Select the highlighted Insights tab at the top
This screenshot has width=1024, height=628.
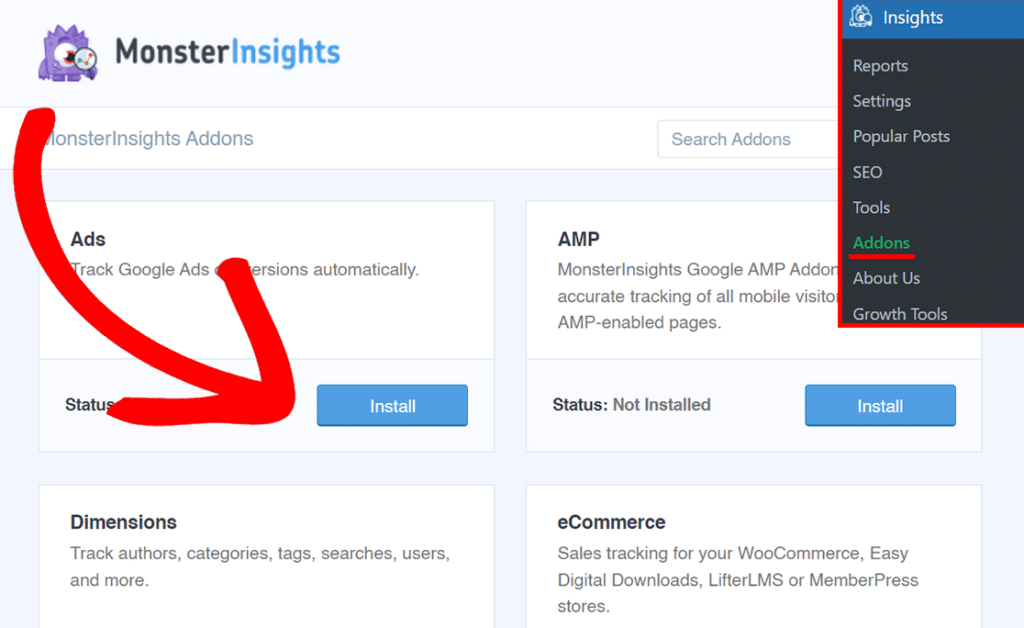[x=912, y=17]
